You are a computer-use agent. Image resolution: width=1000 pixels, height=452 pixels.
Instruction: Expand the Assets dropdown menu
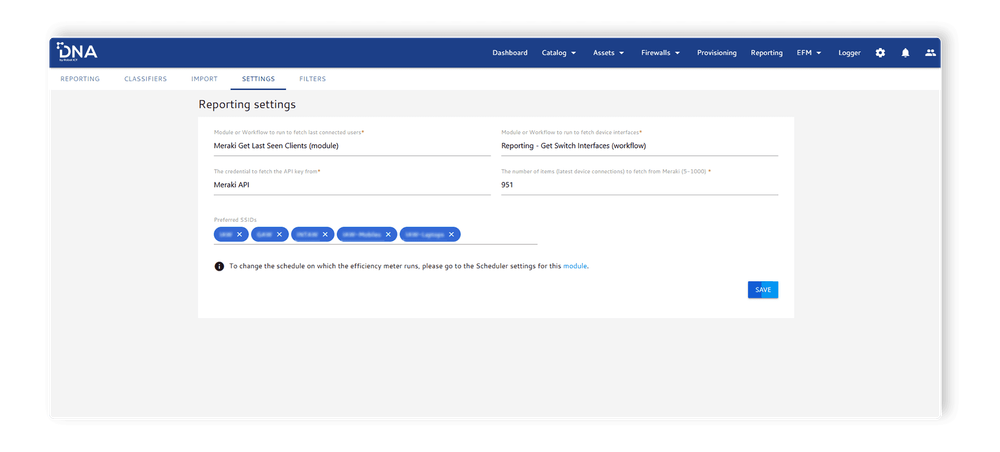608,53
